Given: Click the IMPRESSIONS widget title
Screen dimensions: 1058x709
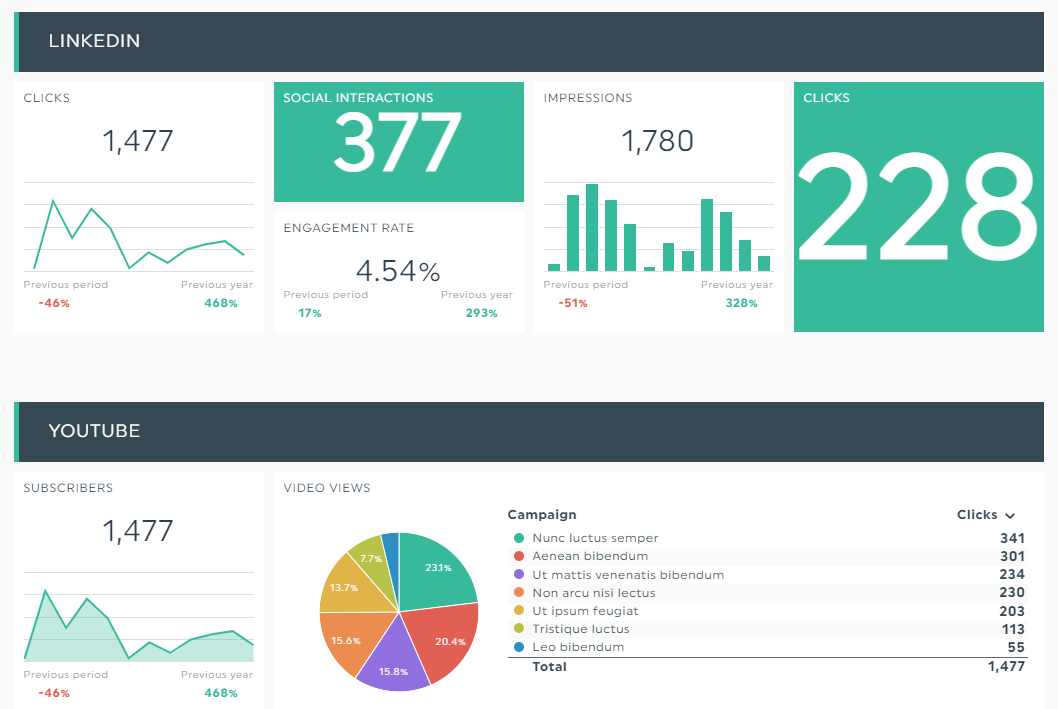Looking at the screenshot, I should 588,98.
